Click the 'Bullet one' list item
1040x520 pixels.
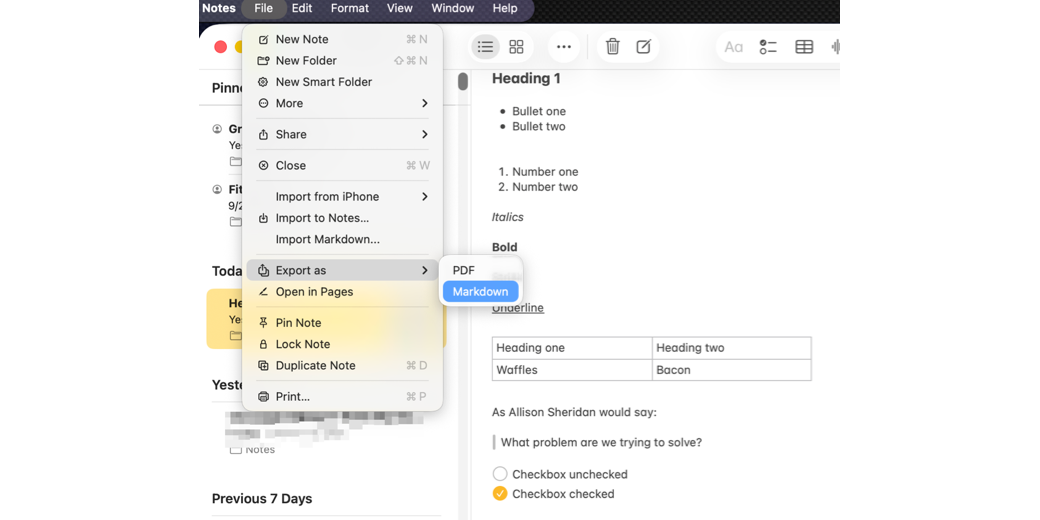pos(539,111)
